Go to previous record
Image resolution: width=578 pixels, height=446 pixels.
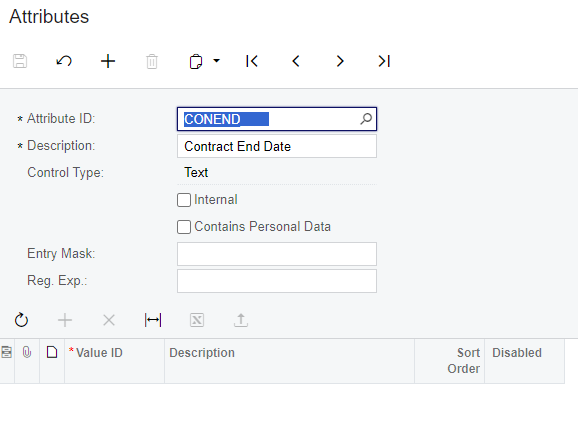[296, 61]
